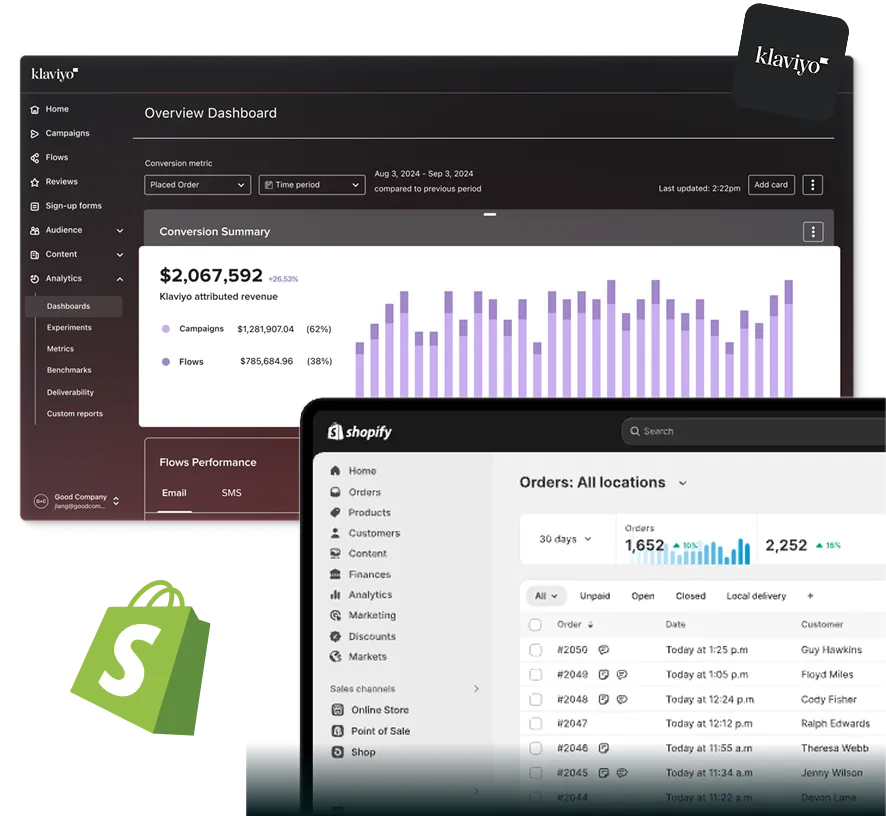Open the Good Company account switcher
This screenshot has height=816, width=886.
point(116,501)
